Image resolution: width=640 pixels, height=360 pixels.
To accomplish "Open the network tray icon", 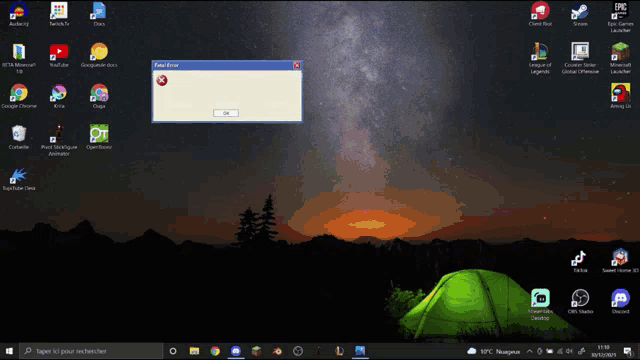I will 560,351.
